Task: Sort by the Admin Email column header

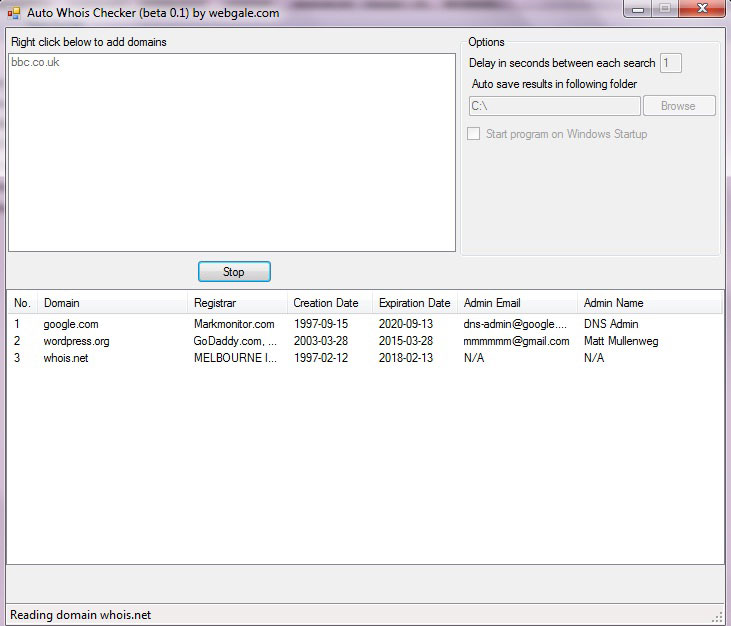Action: (x=517, y=303)
